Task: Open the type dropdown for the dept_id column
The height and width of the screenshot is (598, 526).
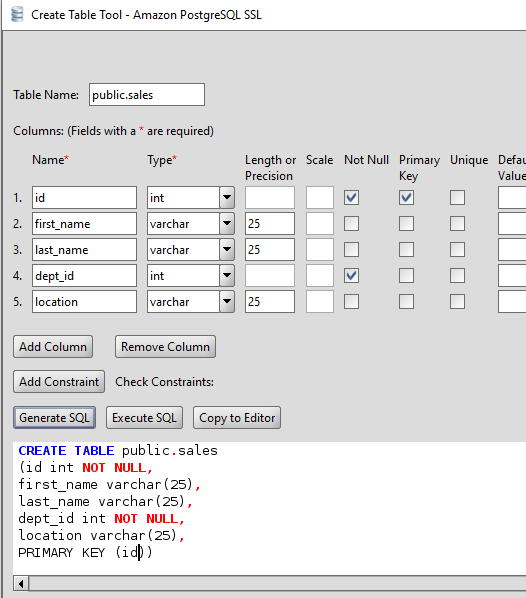Action: click(x=227, y=275)
